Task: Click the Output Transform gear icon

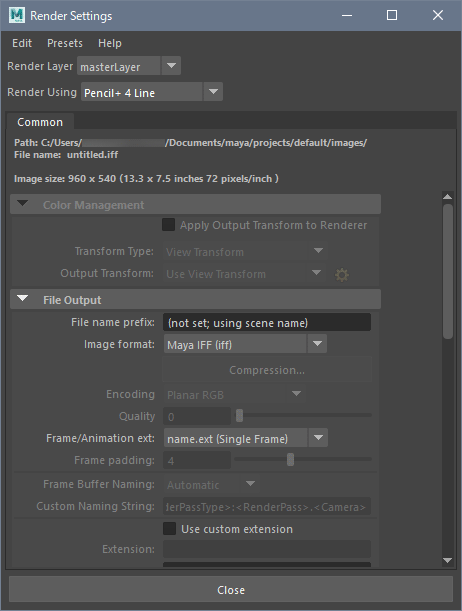Action: 342,275
